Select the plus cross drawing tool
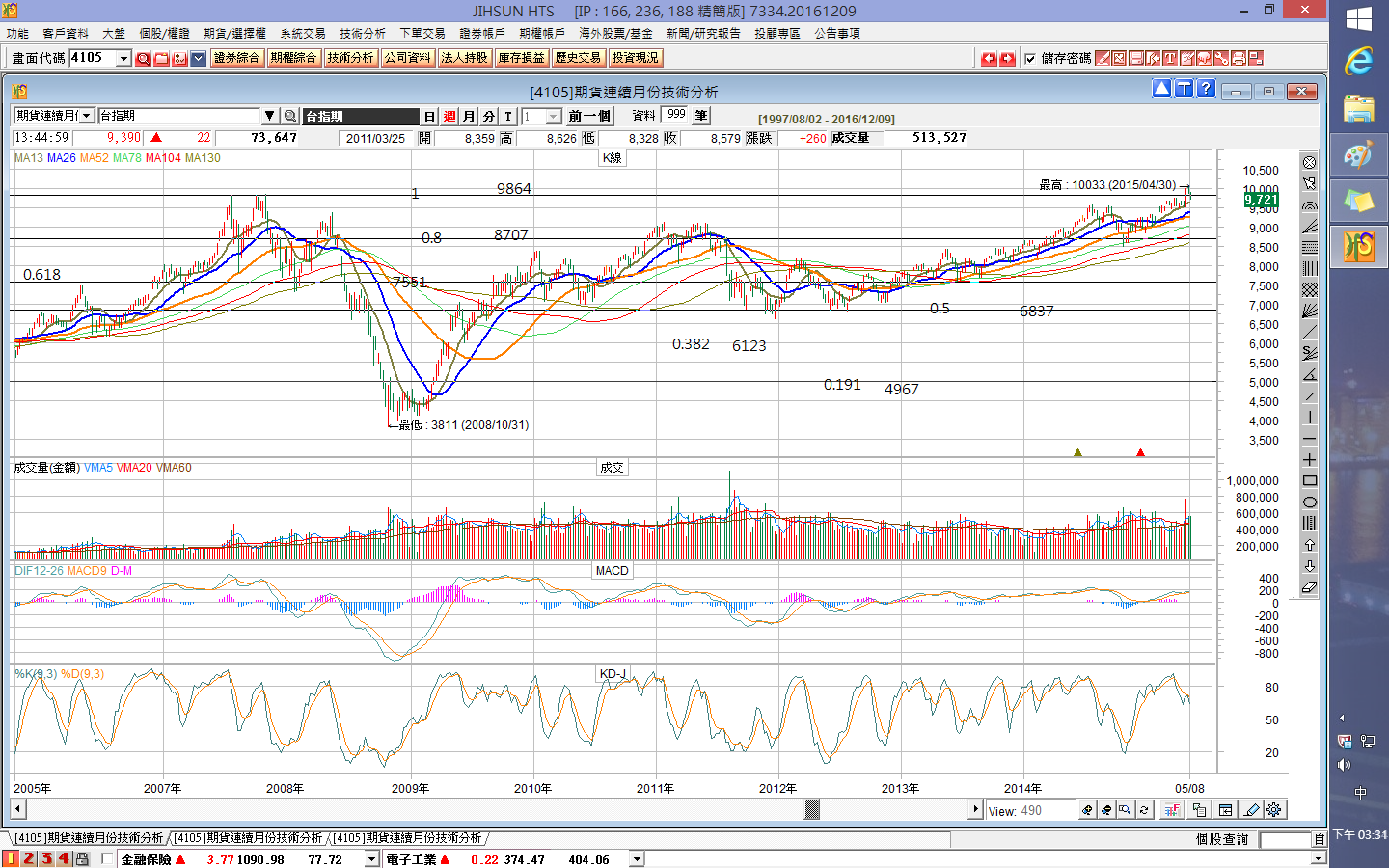Viewport: 1389px width, 868px height. pos(1309,459)
